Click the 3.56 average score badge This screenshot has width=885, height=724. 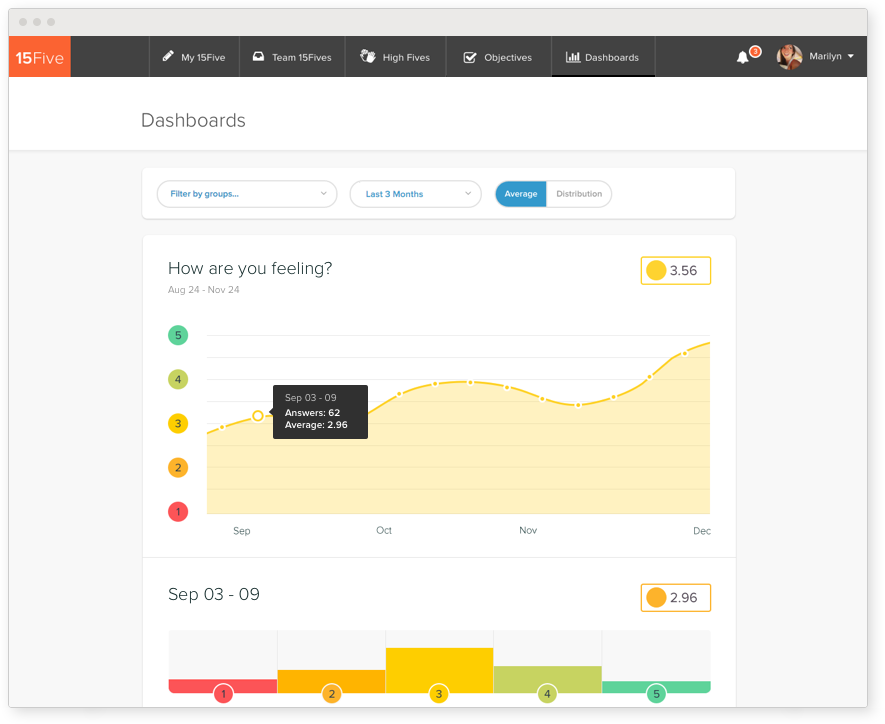(675, 270)
